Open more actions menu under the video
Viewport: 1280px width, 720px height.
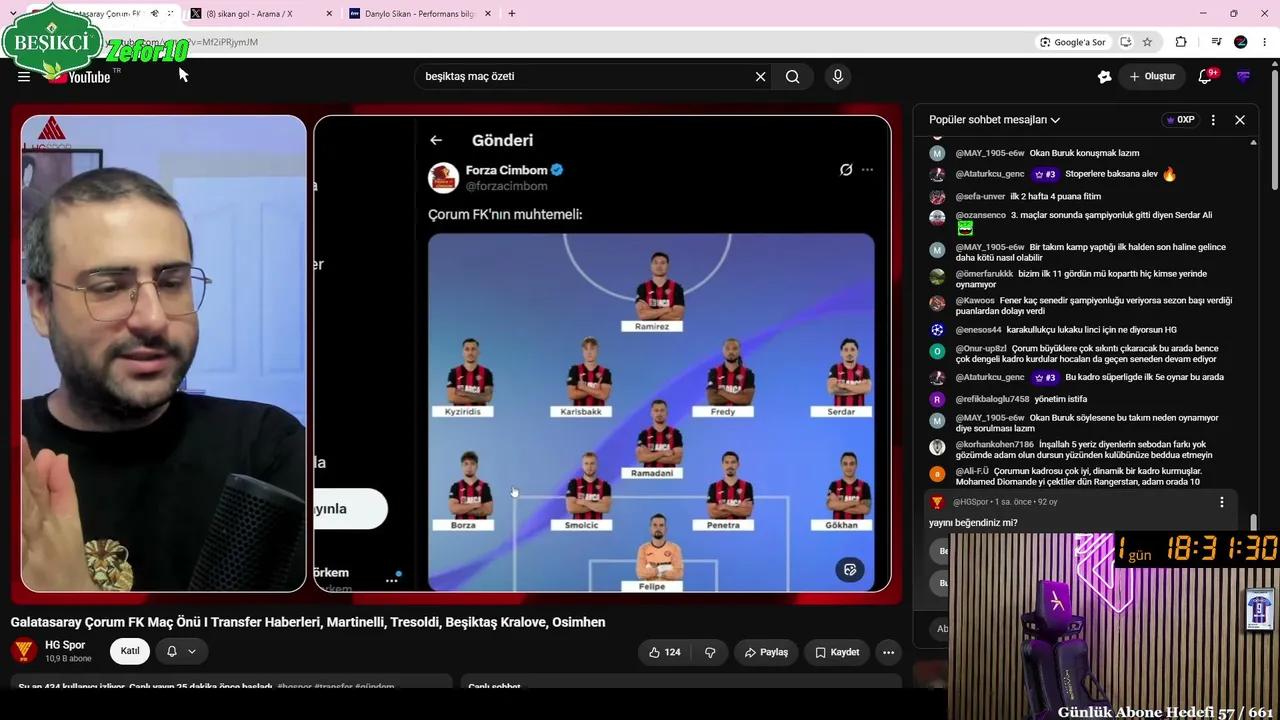click(888, 652)
